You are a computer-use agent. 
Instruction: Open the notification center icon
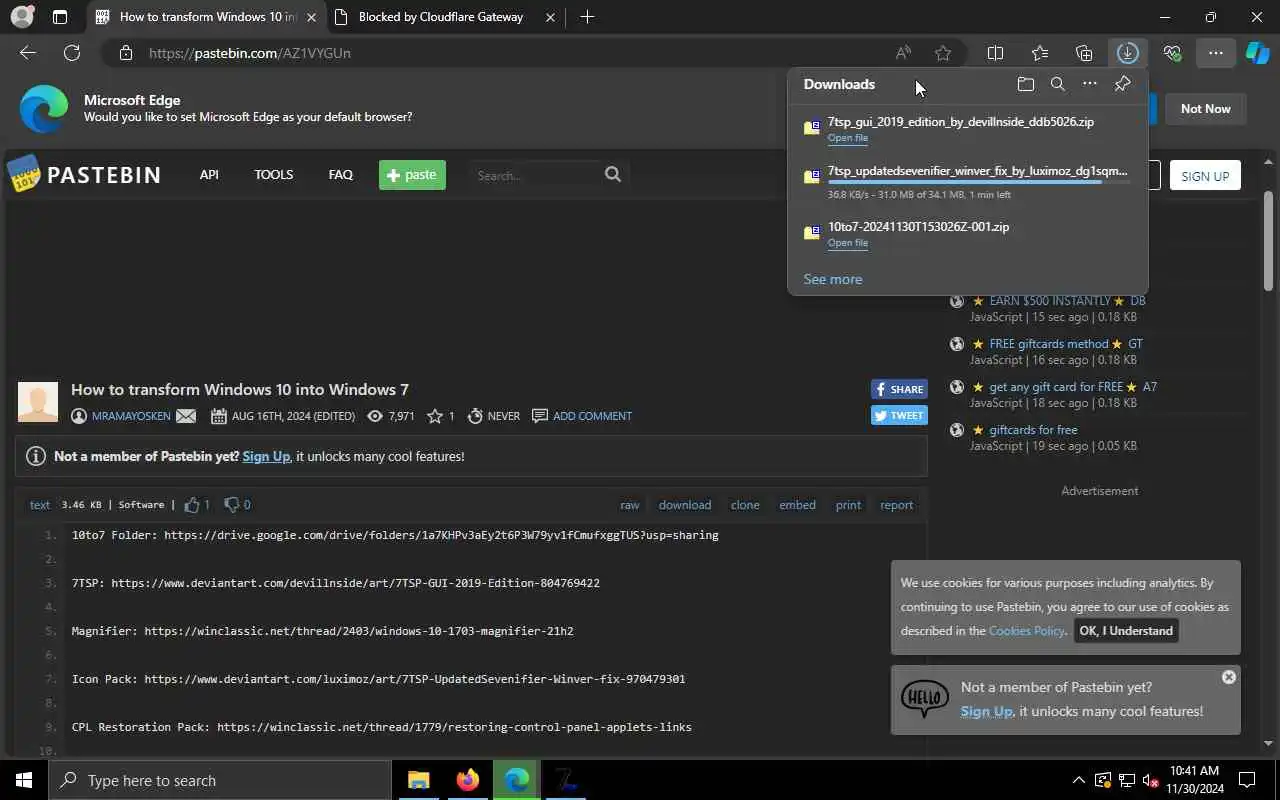pos(1247,780)
